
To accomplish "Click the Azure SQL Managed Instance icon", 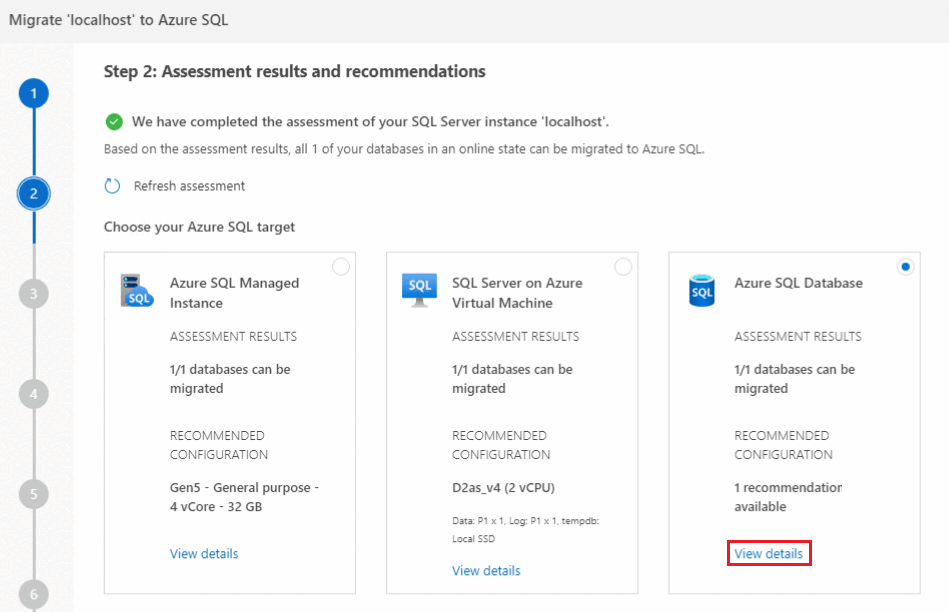I will (x=137, y=290).
